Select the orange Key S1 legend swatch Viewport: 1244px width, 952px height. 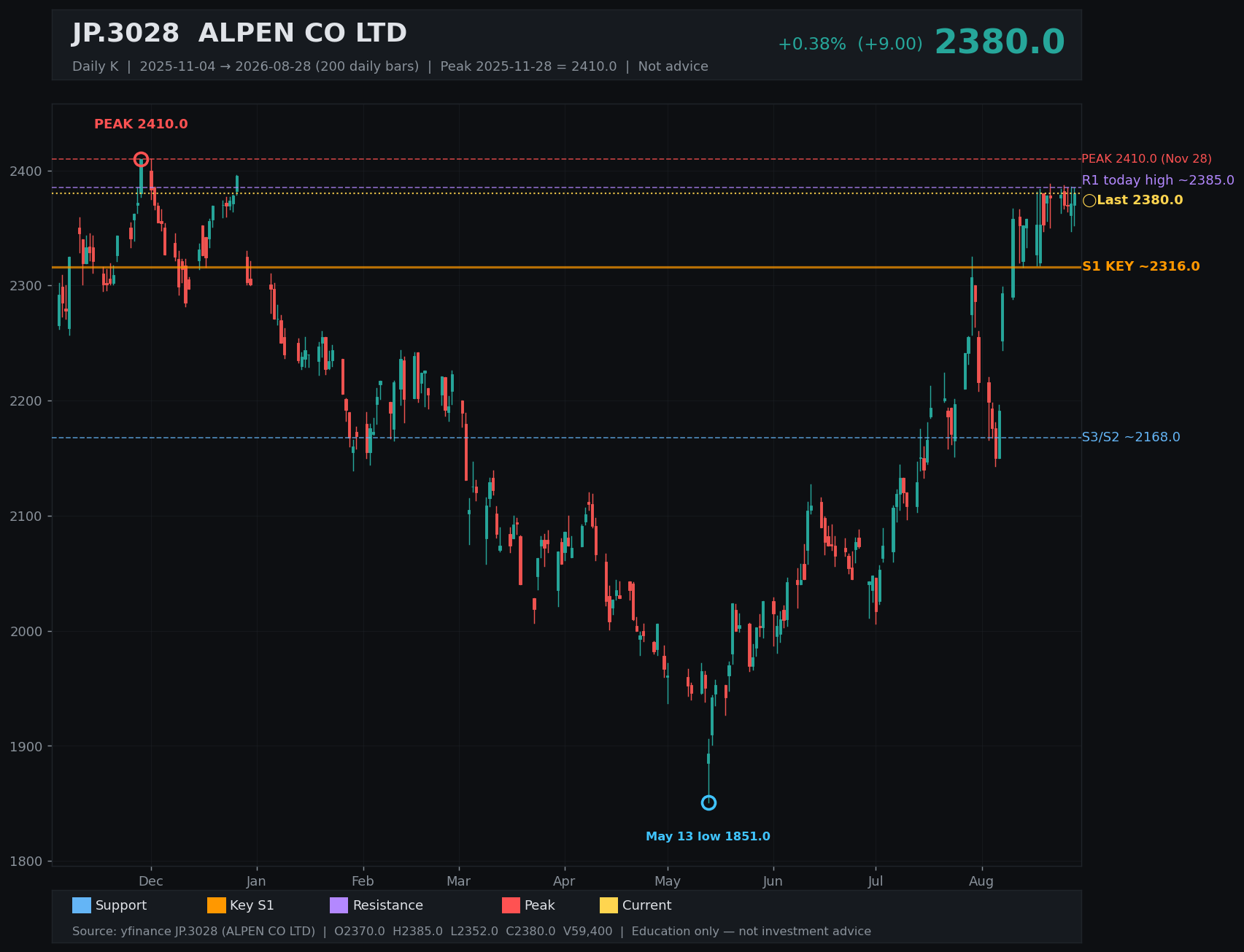click(217, 905)
